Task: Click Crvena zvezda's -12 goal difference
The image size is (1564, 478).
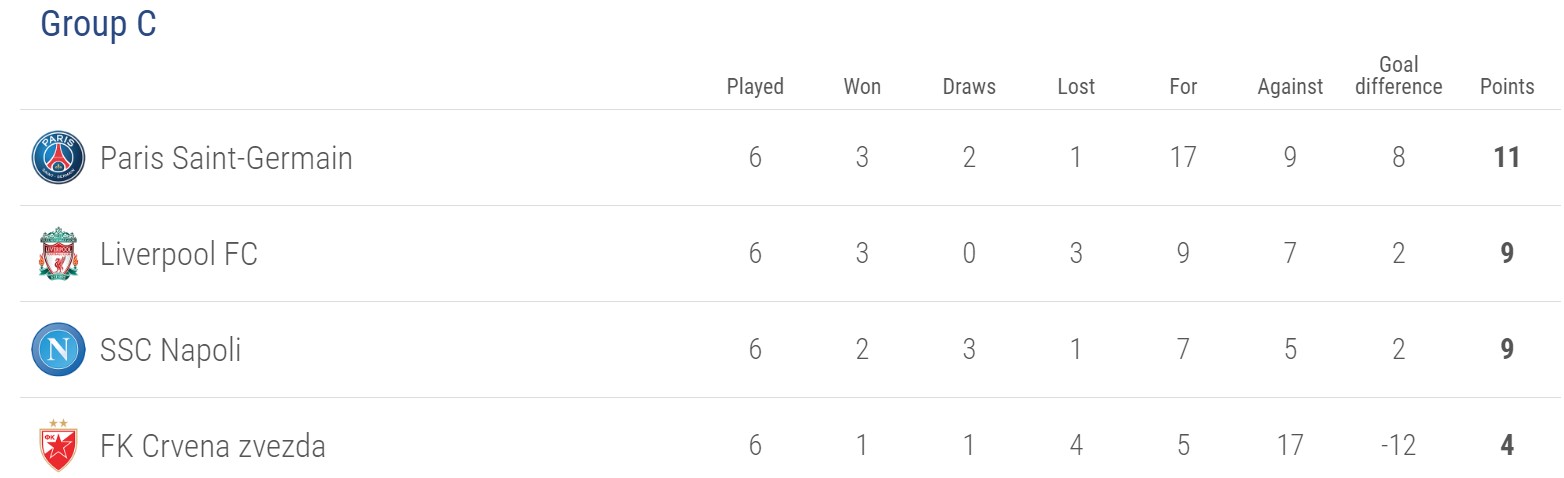Action: pos(1398,446)
